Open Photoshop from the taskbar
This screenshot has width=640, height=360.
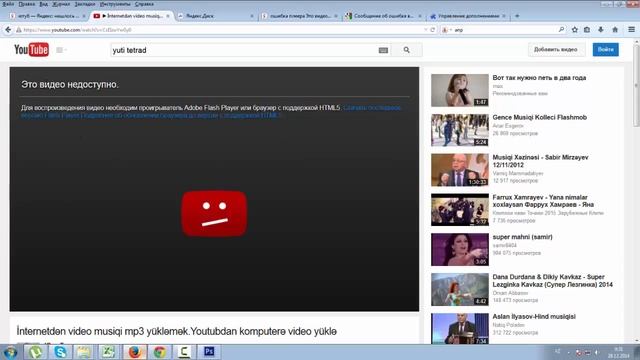209,352
